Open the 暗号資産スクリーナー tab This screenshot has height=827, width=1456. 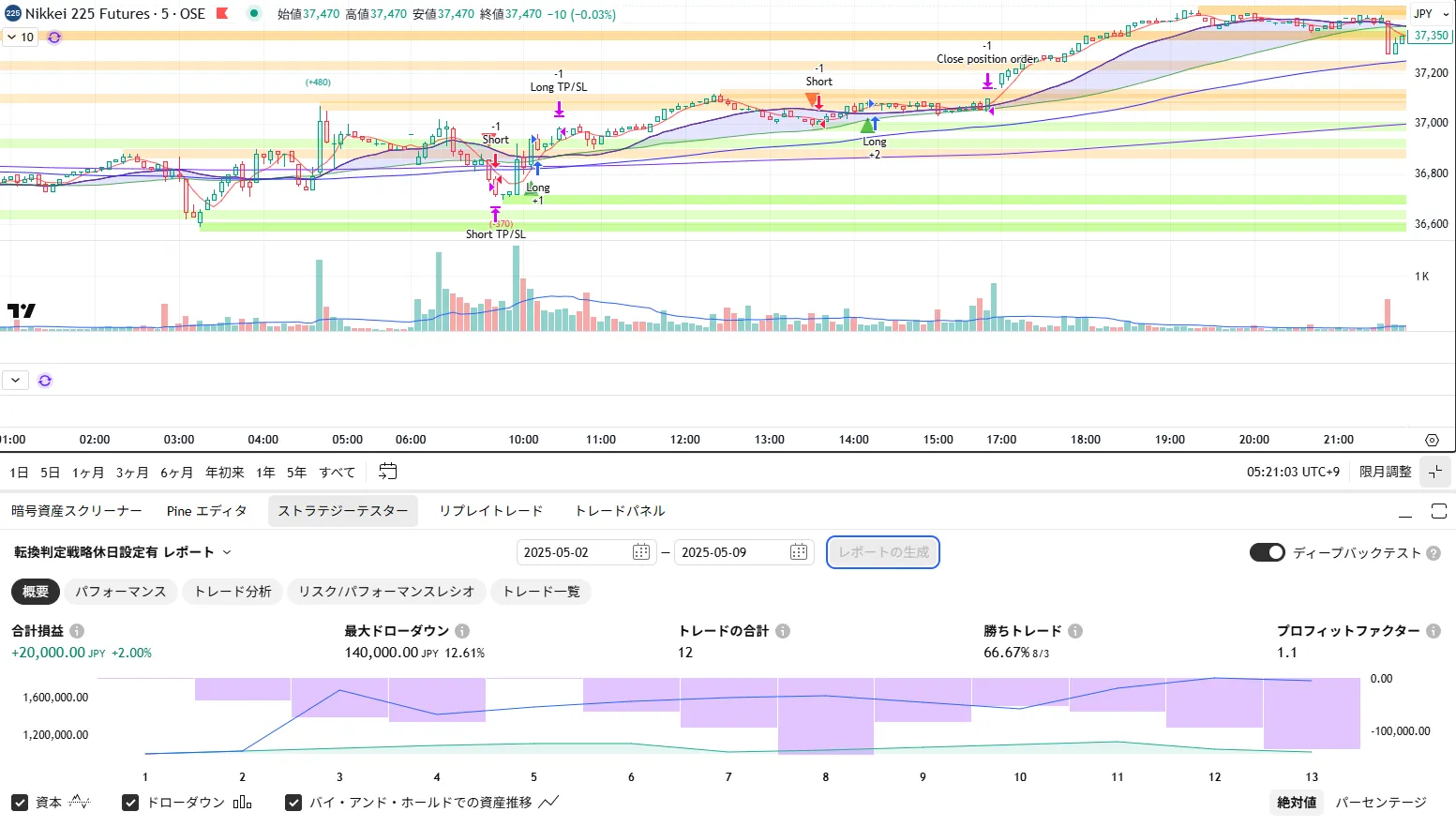point(77,511)
